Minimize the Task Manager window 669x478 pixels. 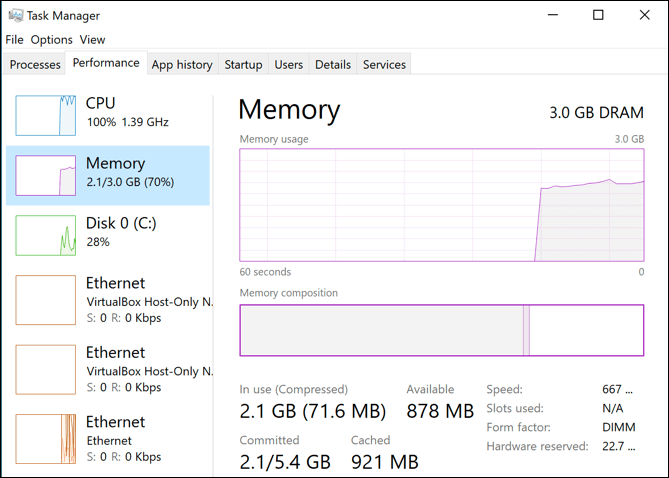553,15
